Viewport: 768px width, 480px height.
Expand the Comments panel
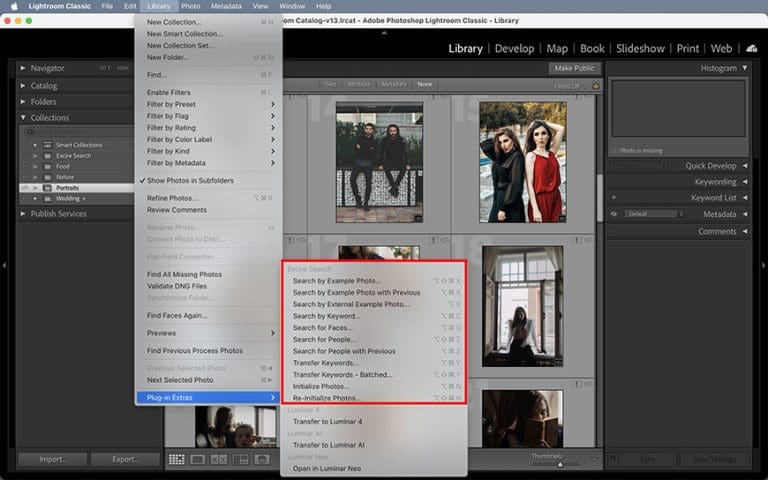click(x=744, y=231)
